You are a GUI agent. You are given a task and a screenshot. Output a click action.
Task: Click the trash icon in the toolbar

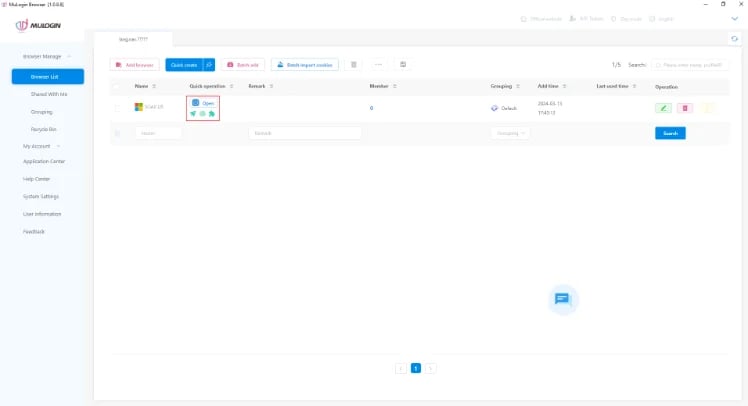(x=353, y=64)
